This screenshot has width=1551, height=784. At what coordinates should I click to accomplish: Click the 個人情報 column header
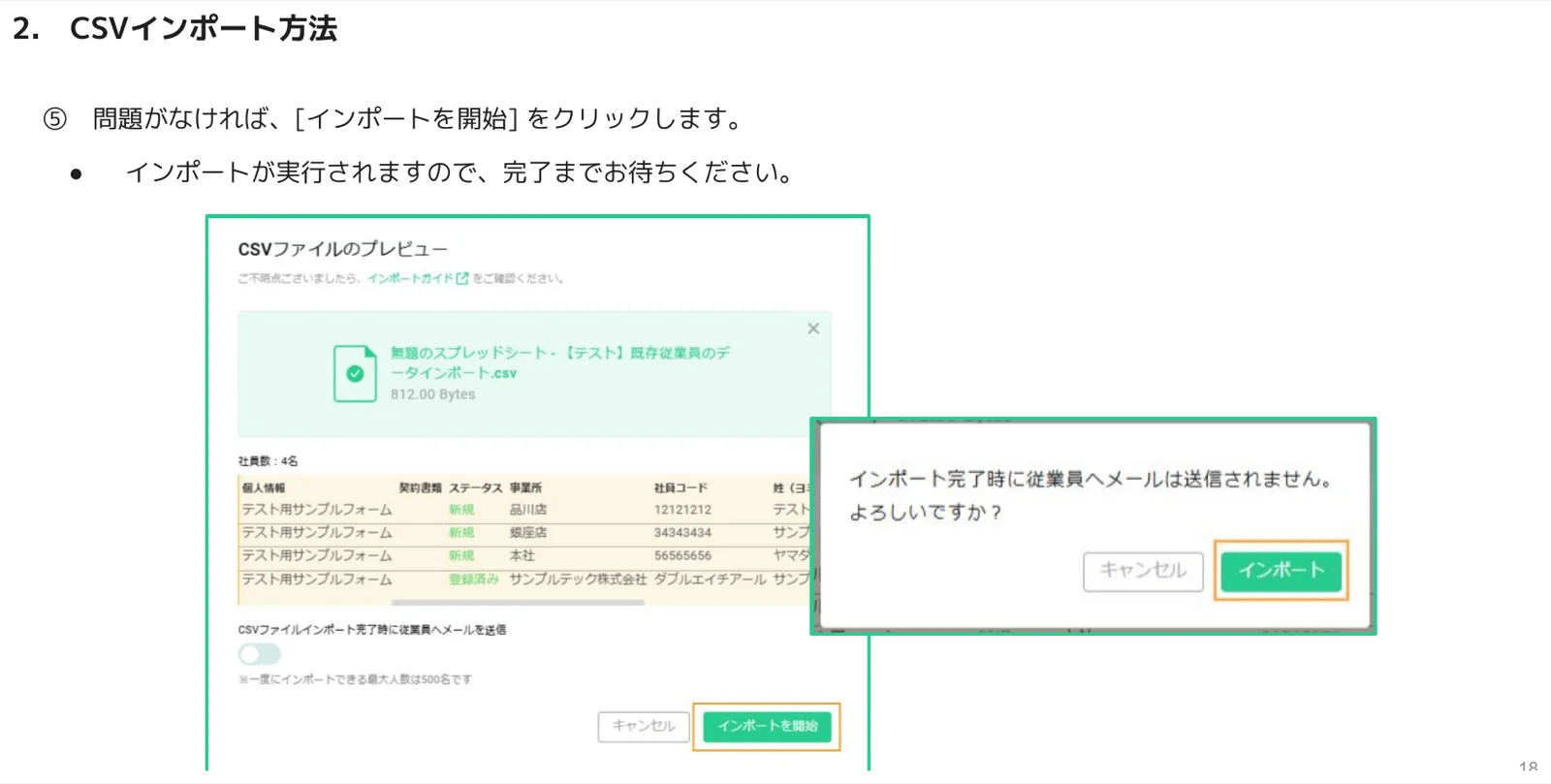pos(264,487)
